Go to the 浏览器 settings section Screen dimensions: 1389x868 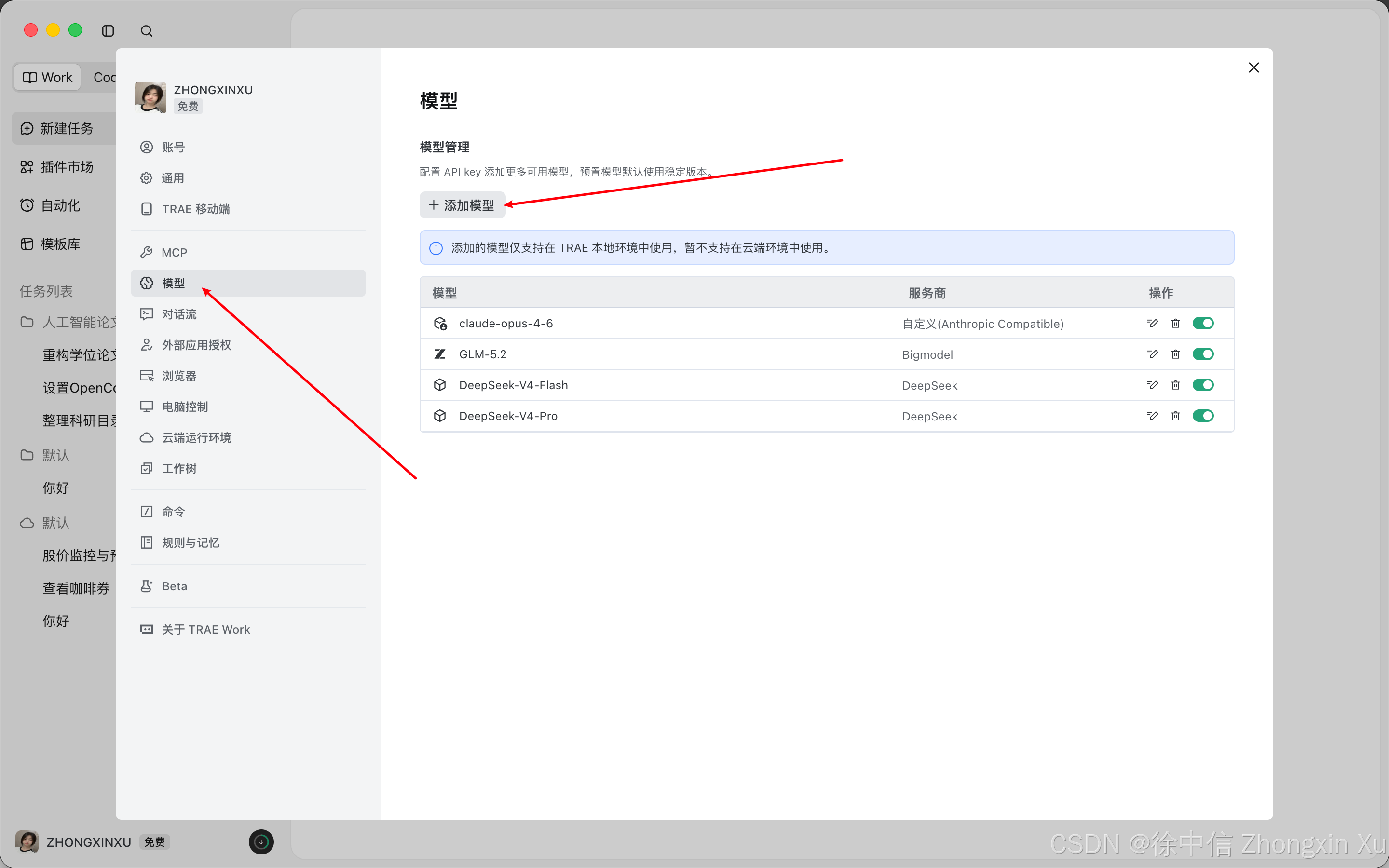(248, 376)
